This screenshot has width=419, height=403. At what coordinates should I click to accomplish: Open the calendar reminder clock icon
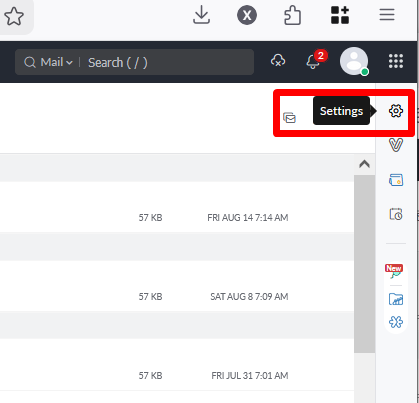click(396, 214)
